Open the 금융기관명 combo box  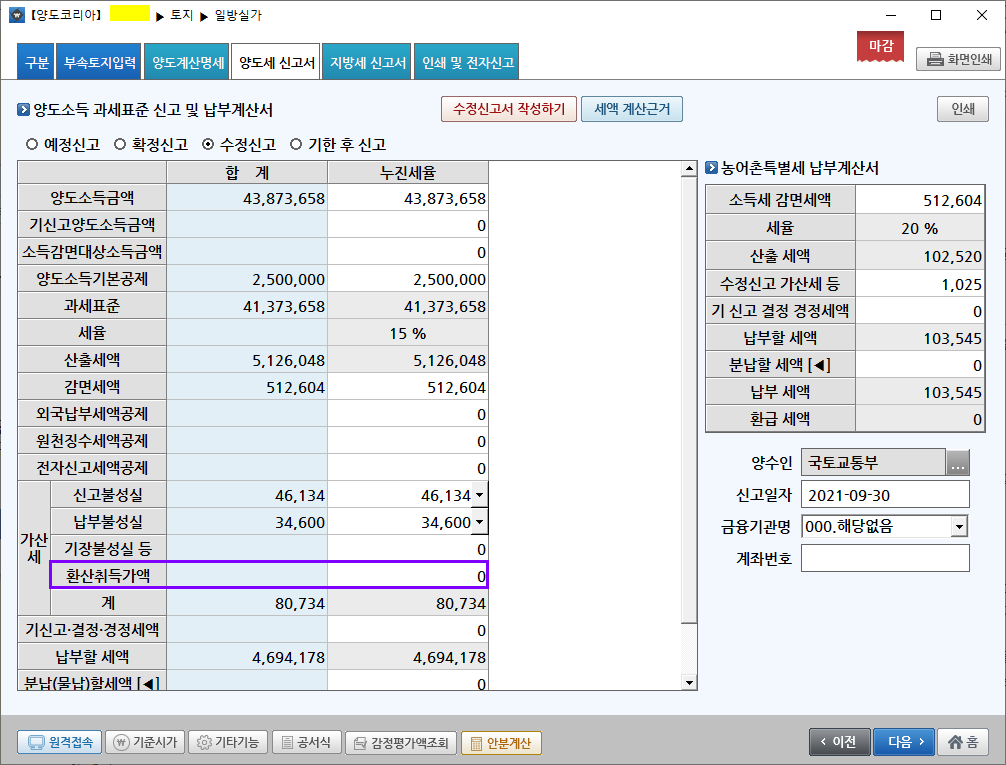pos(959,526)
